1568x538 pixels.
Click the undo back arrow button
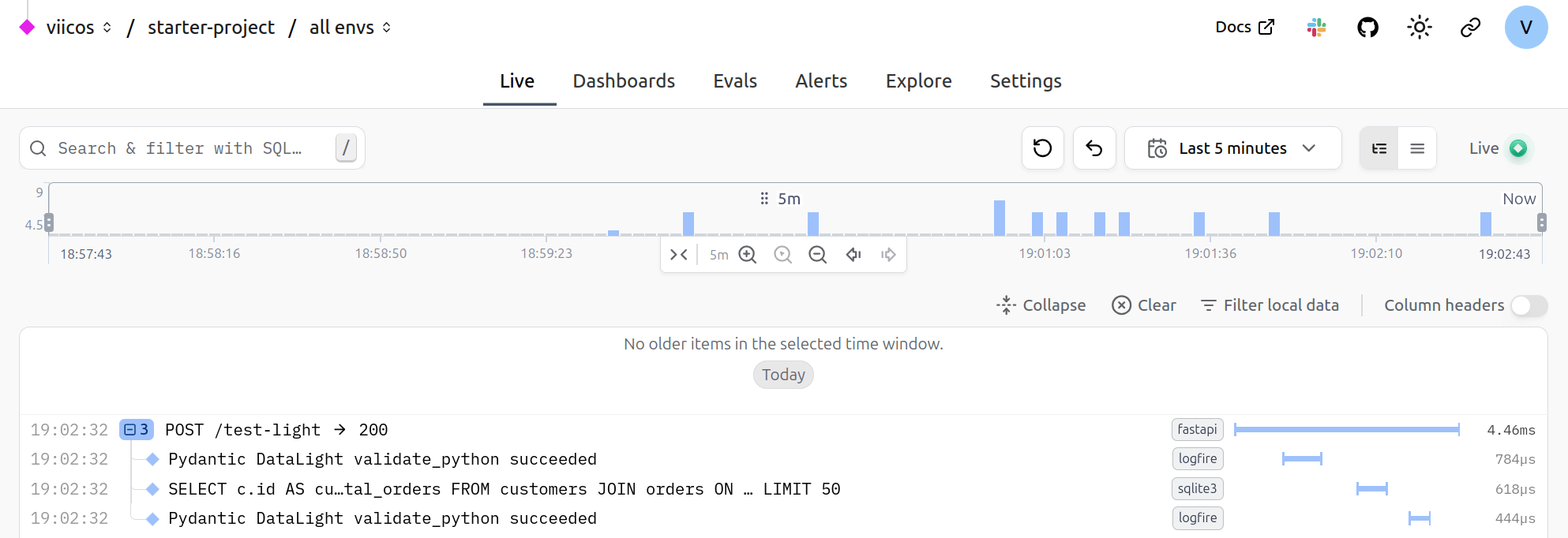point(1093,148)
